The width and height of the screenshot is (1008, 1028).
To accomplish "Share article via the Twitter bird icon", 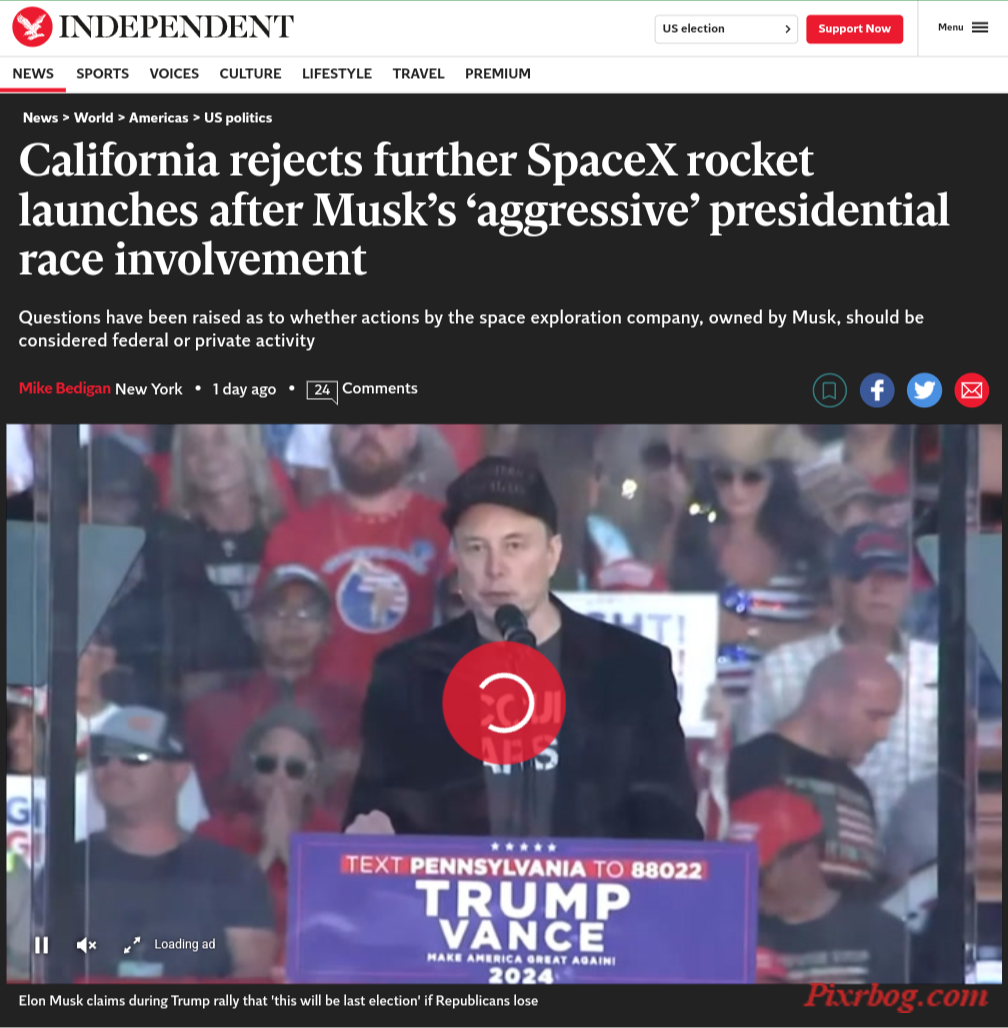I will click(x=924, y=391).
